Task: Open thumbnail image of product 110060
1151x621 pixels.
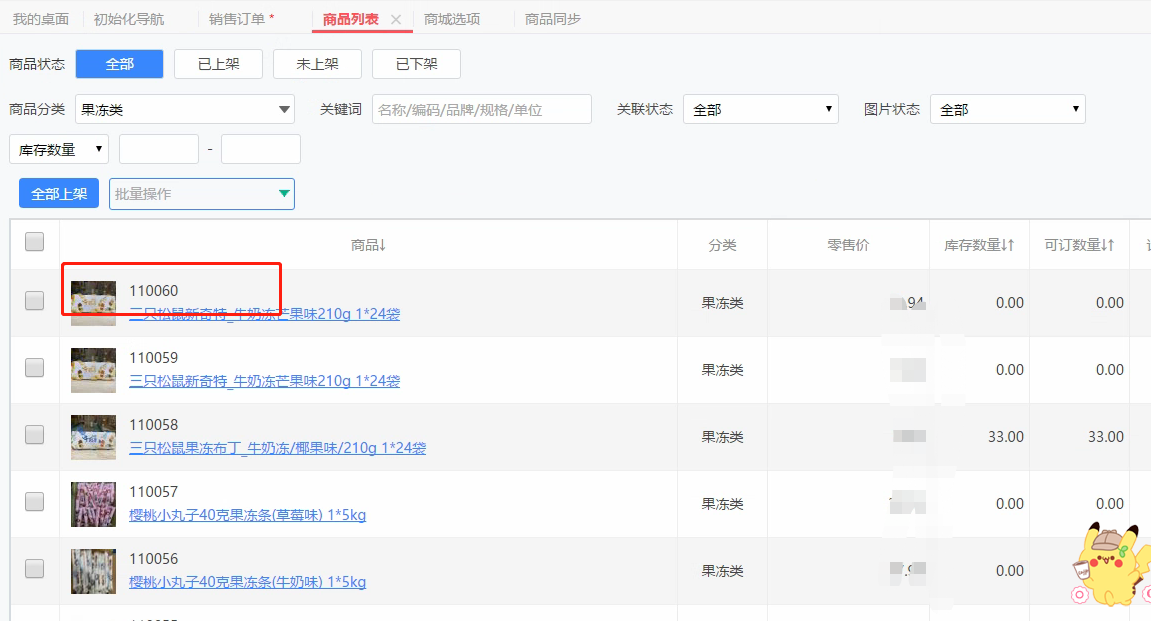Action: coord(93,303)
